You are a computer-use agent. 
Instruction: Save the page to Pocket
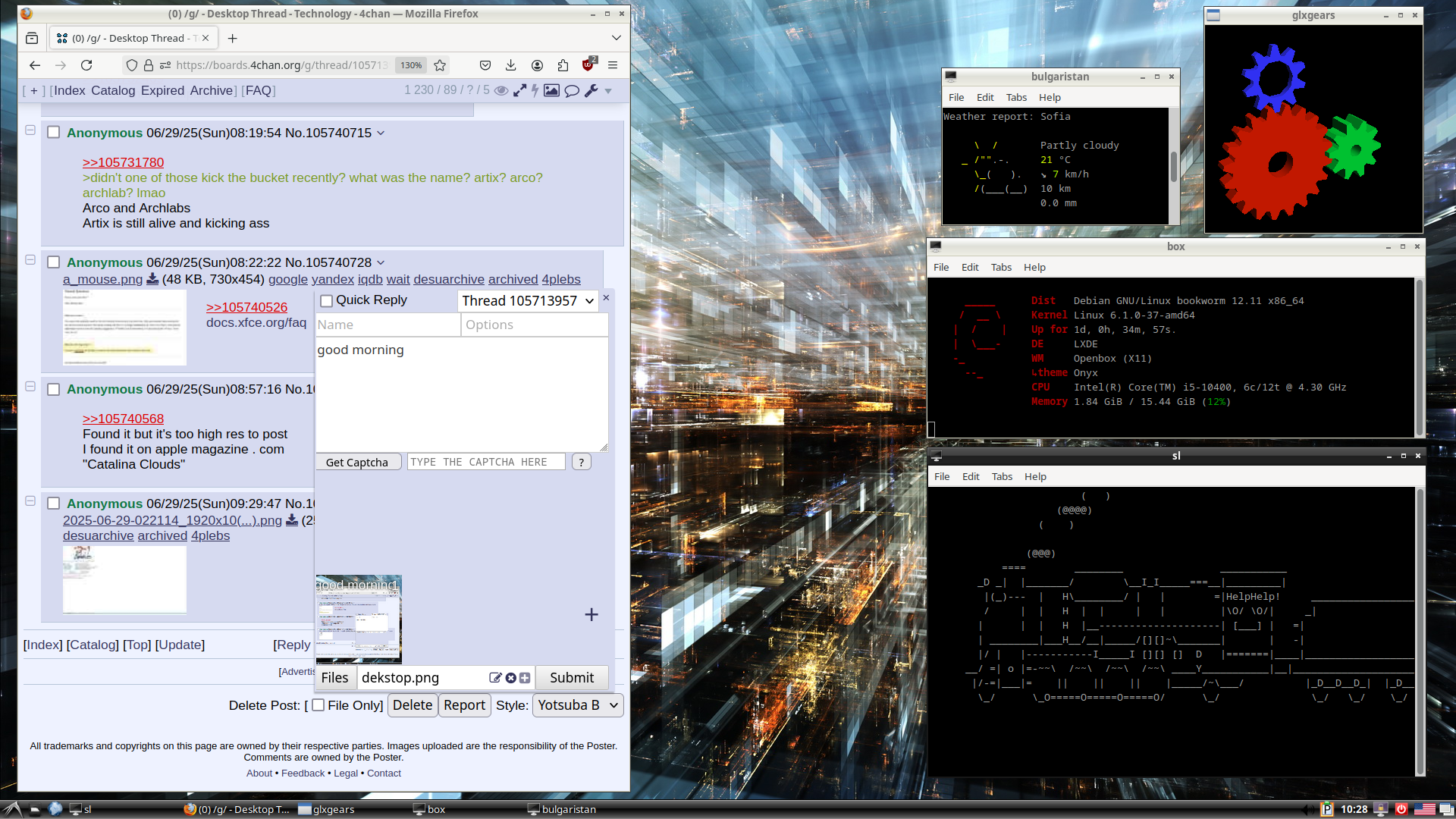point(485,65)
